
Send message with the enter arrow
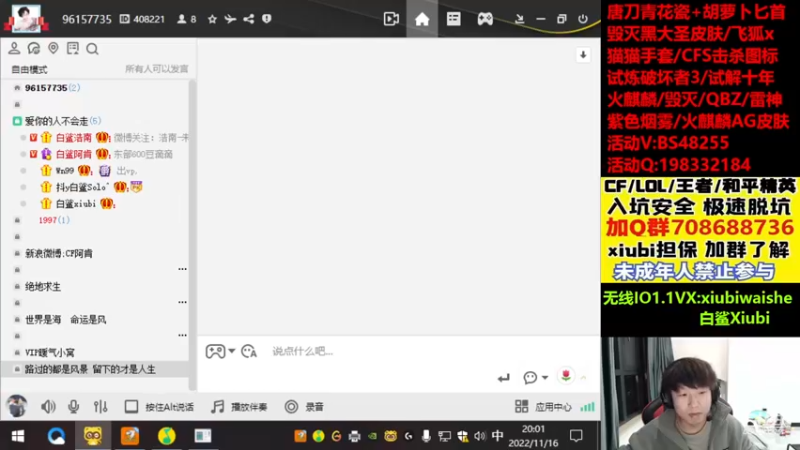(503, 378)
